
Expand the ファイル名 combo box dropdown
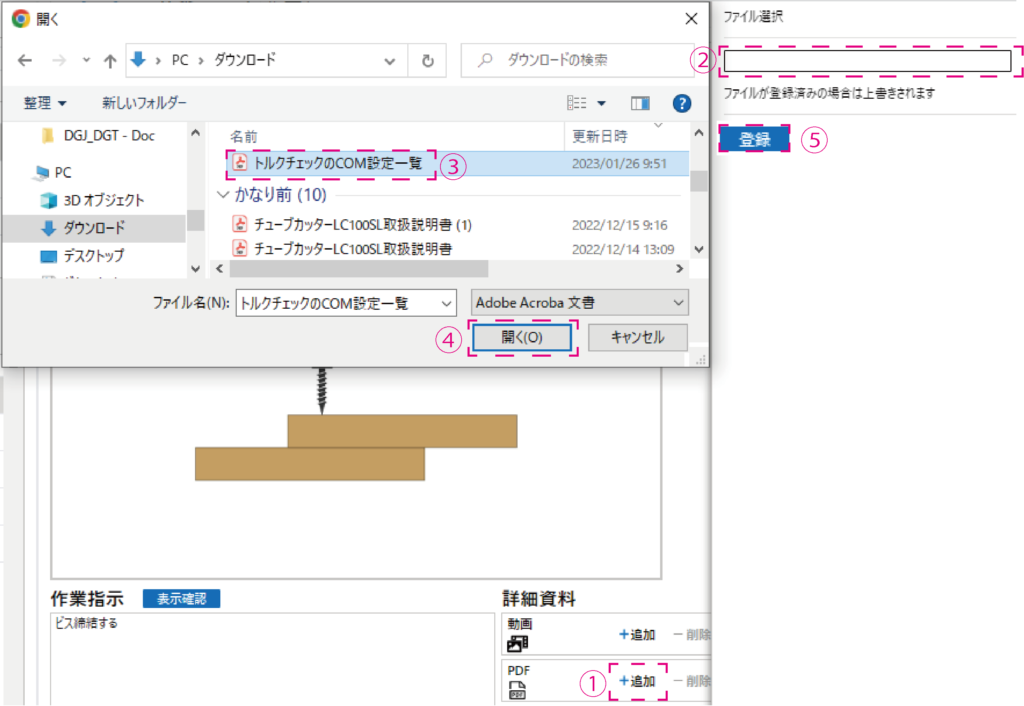[446, 302]
